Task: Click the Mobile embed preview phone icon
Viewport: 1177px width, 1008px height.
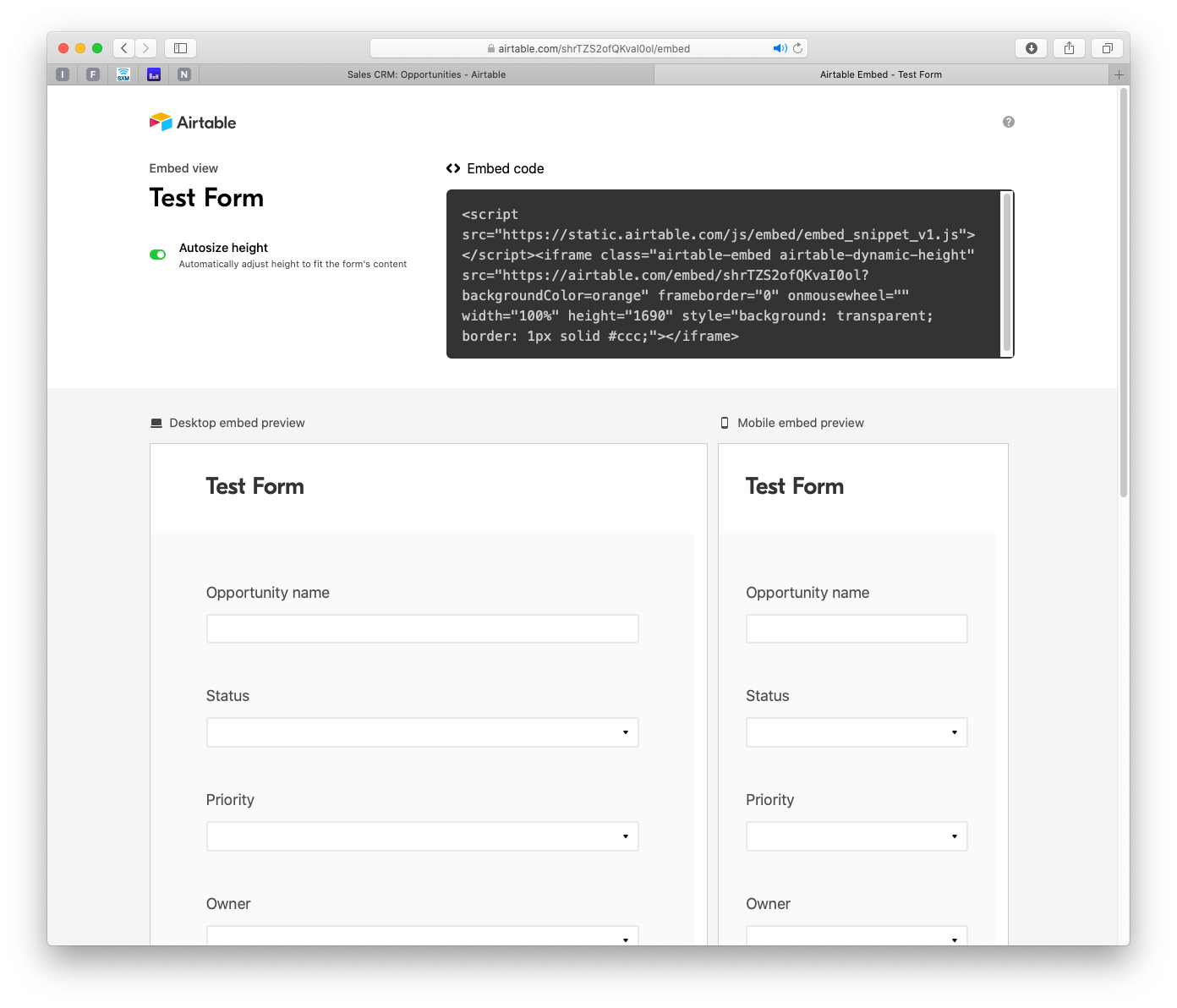Action: coord(725,422)
